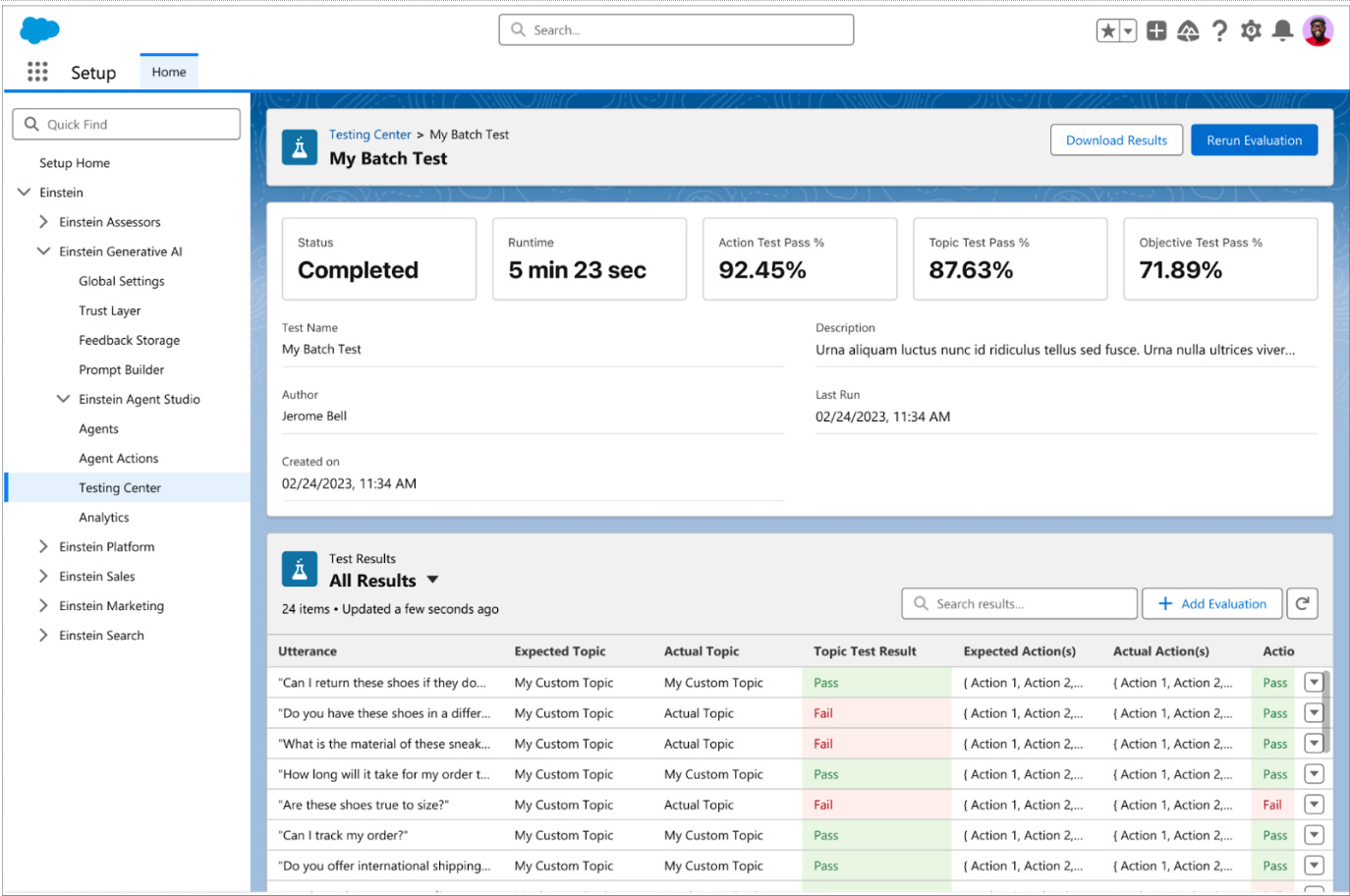Open the All Results list view dropdown
The height and width of the screenshot is (896, 1350).
click(x=432, y=580)
